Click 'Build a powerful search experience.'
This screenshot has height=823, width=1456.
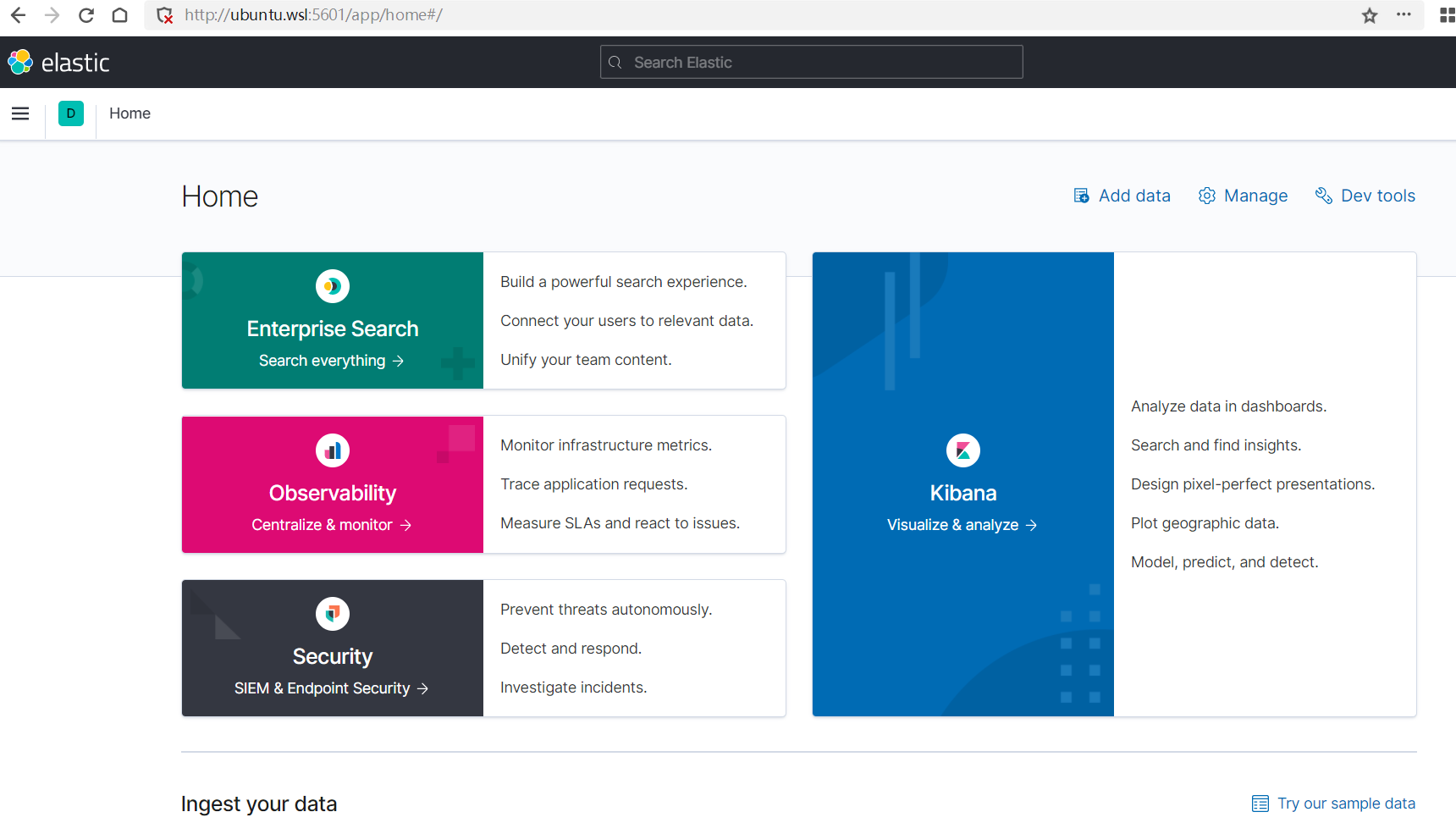tap(624, 282)
